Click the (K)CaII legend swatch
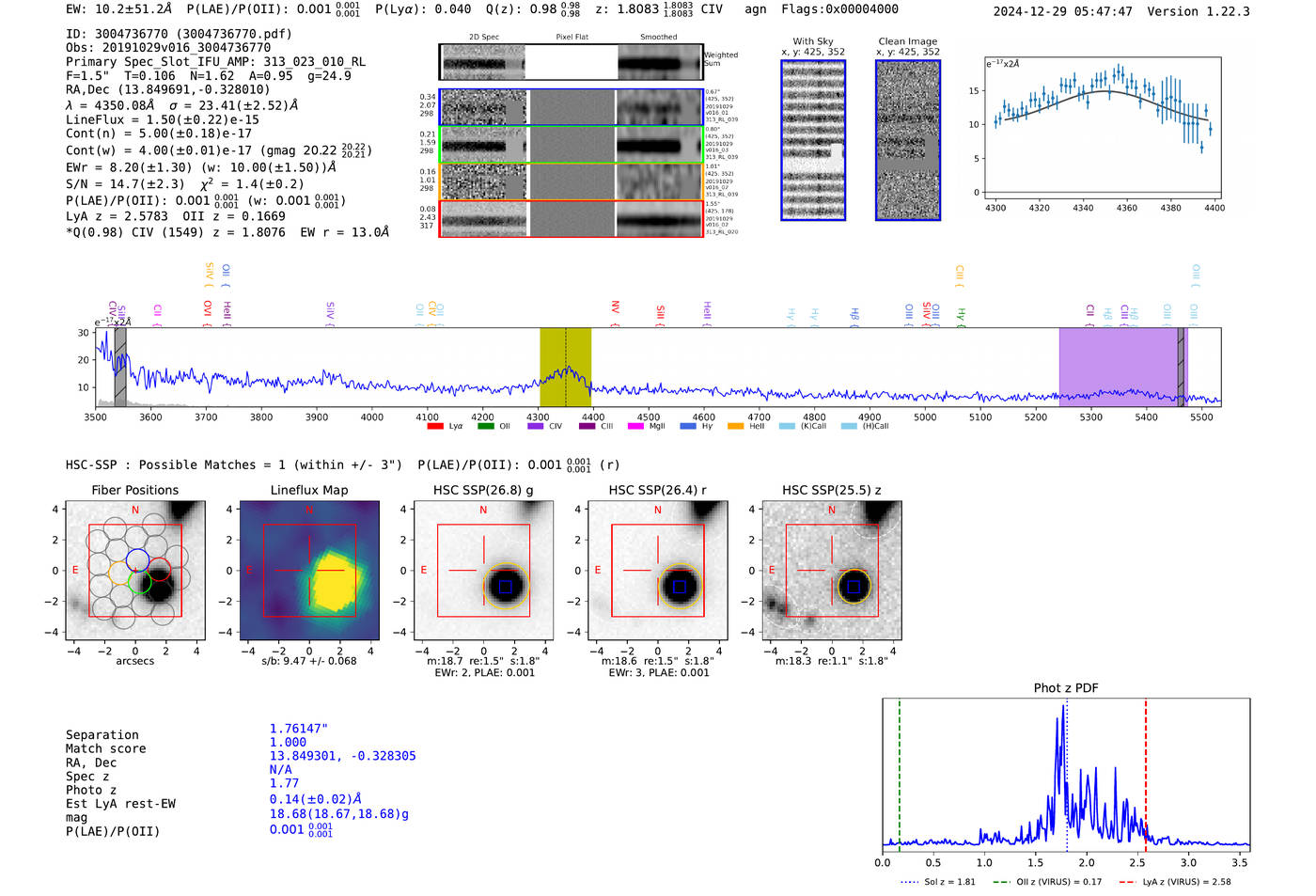This screenshot has height=896, width=1316. (787, 426)
